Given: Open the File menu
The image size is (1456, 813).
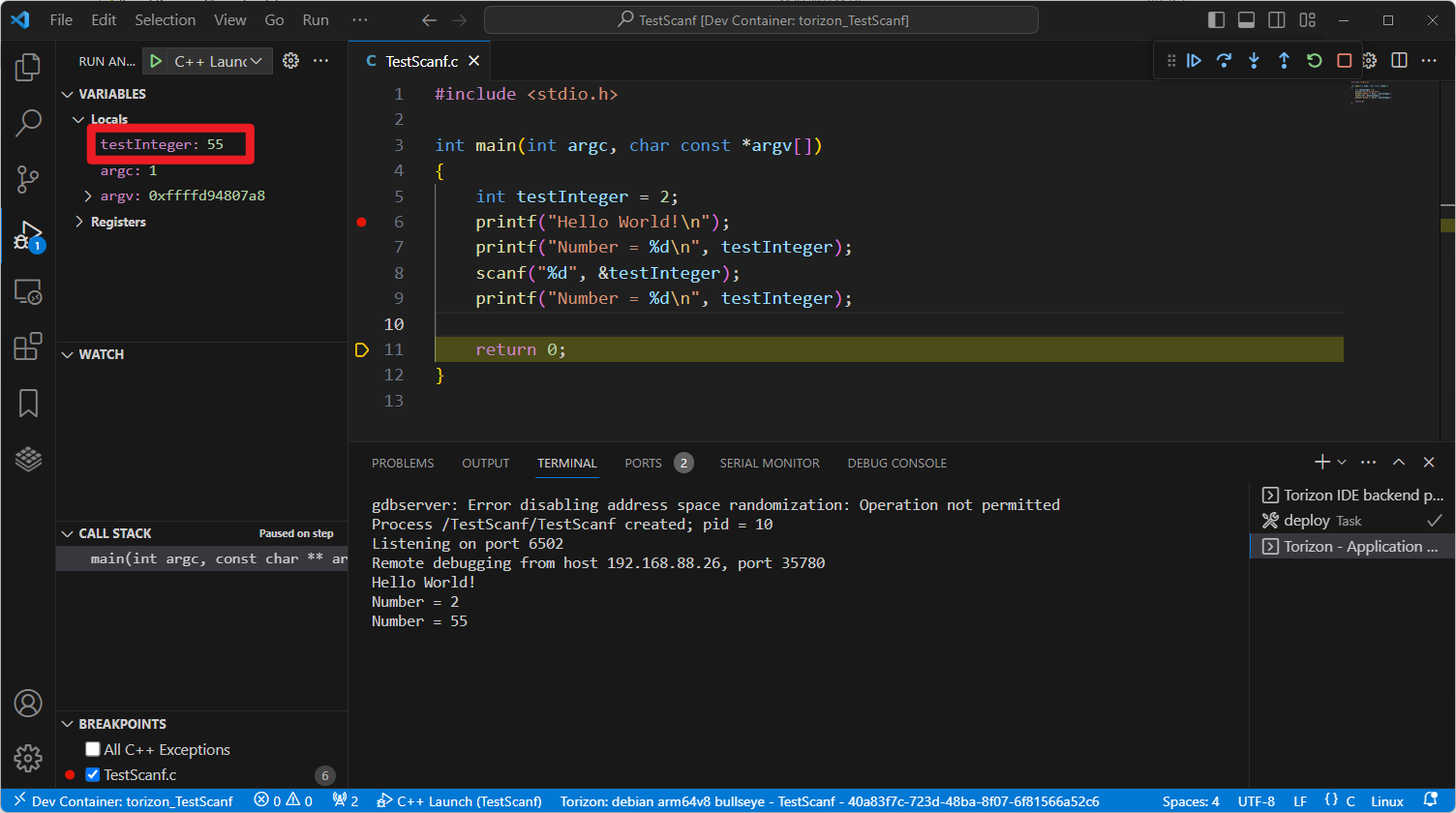Looking at the screenshot, I should [60, 19].
